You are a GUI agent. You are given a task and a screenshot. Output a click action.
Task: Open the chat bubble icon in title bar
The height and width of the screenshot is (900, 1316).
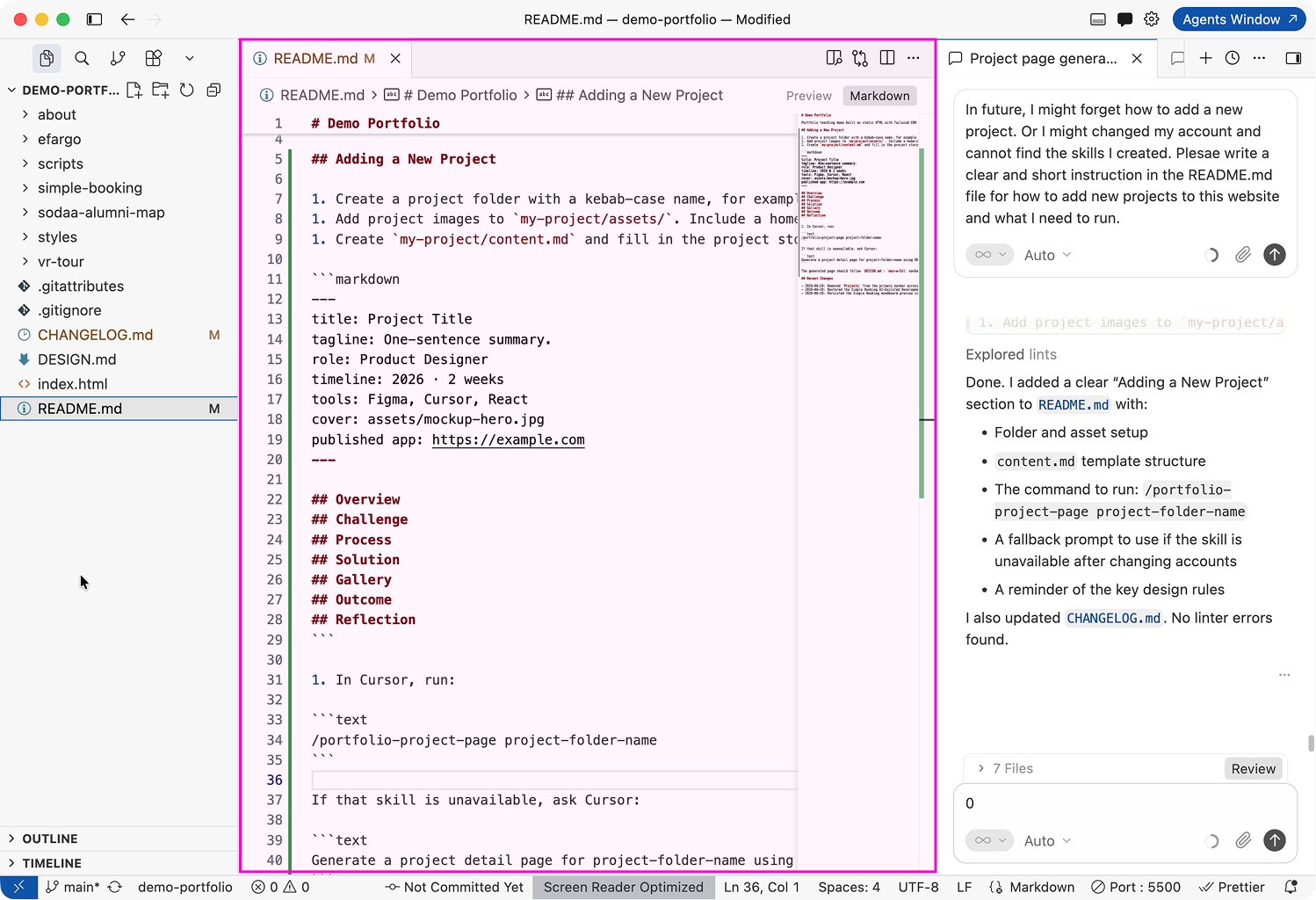(1124, 19)
